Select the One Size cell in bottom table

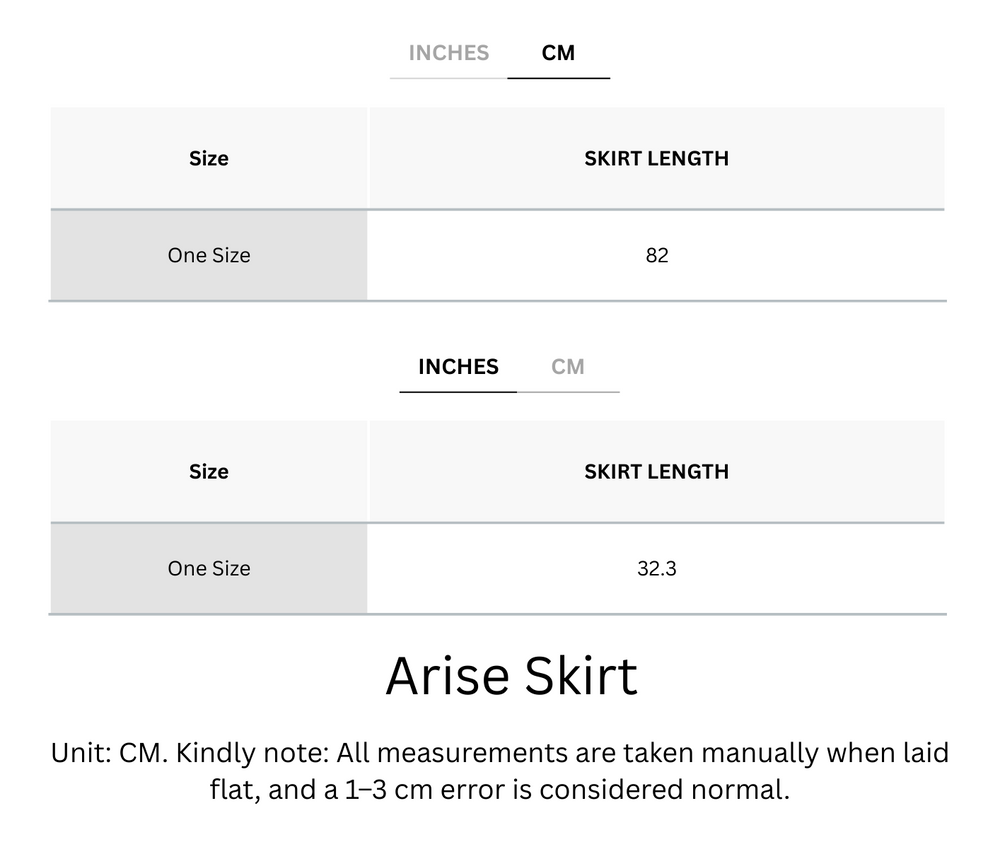click(208, 568)
